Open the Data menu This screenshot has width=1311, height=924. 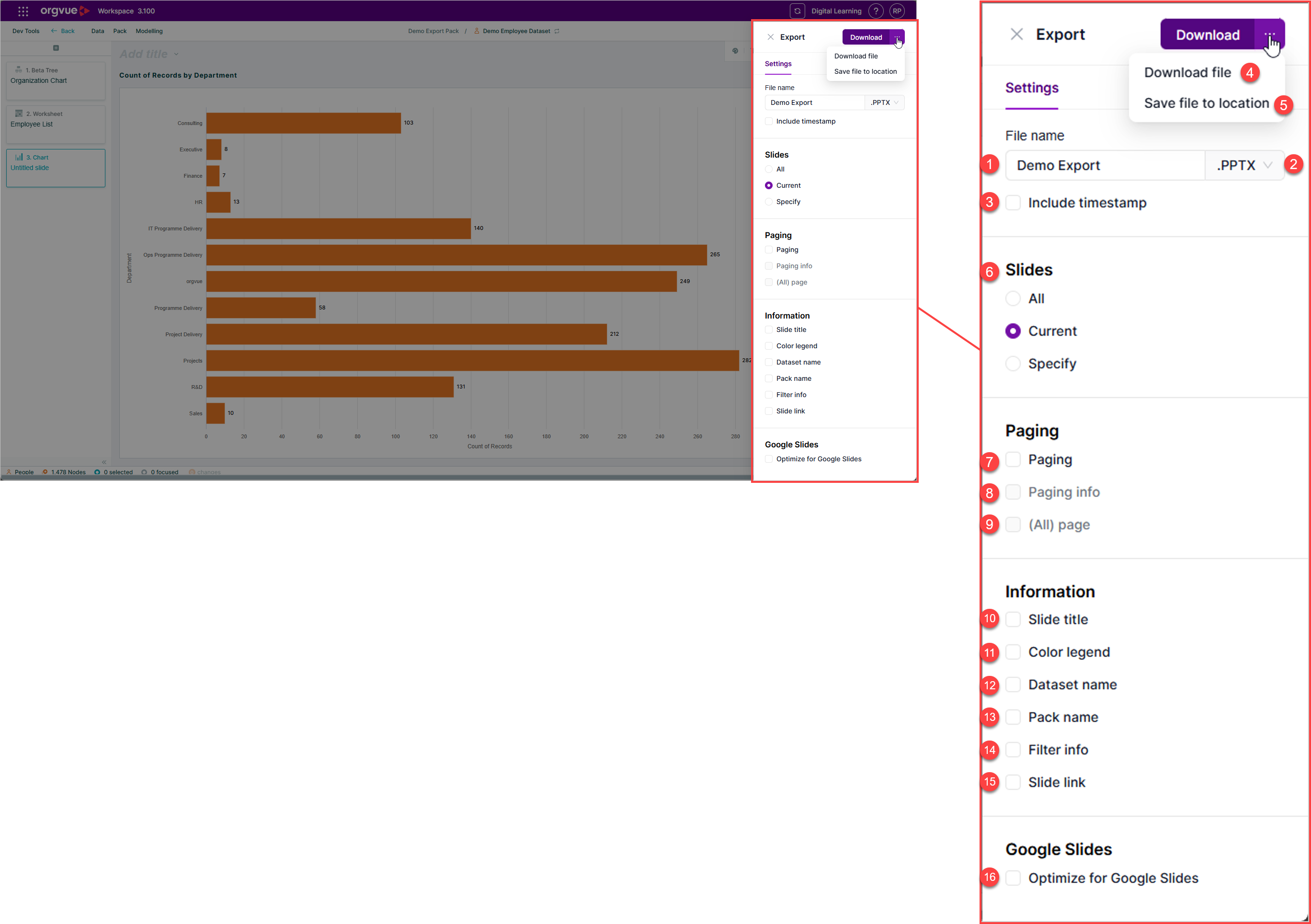pos(98,32)
